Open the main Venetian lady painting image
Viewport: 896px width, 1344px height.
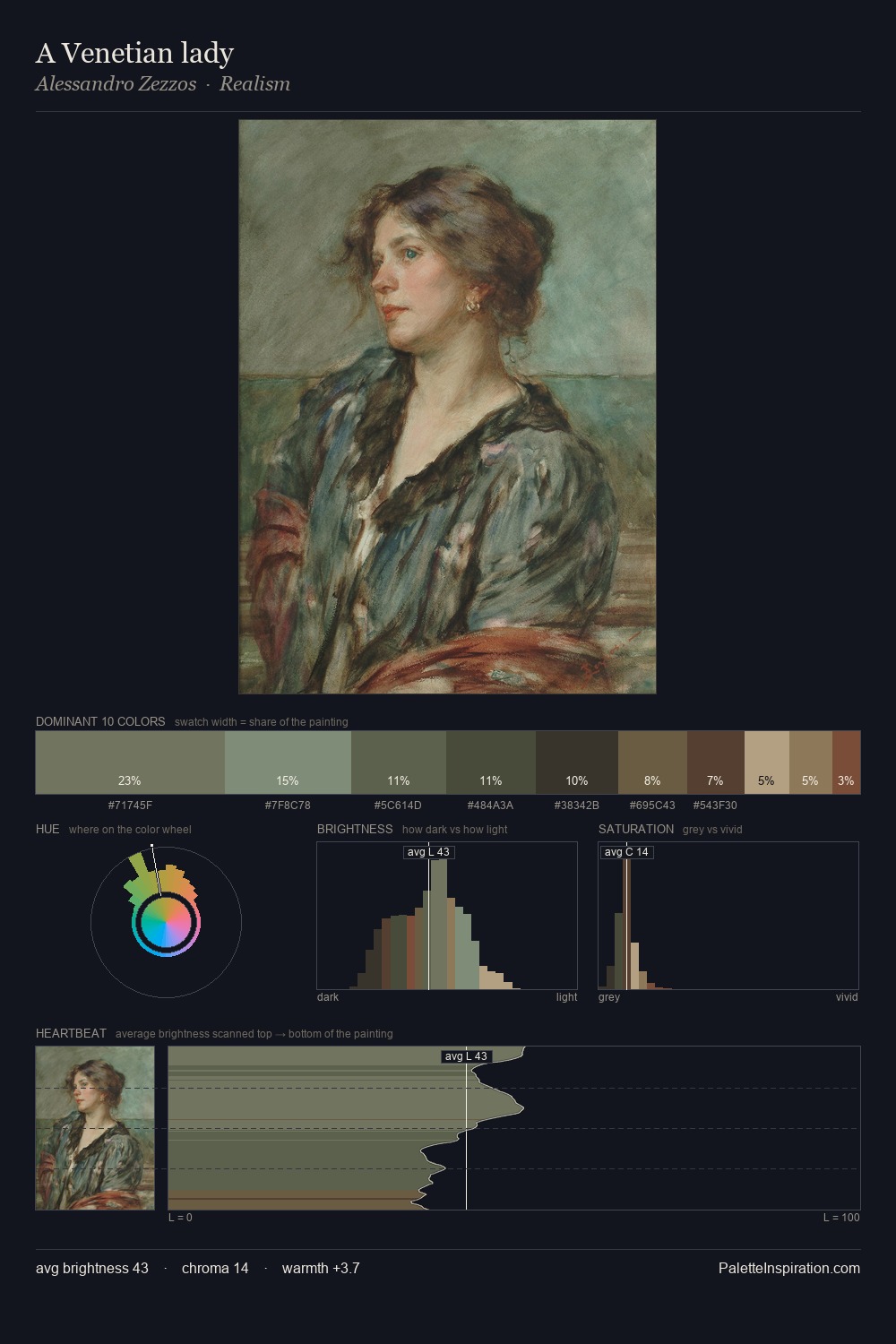tap(447, 407)
